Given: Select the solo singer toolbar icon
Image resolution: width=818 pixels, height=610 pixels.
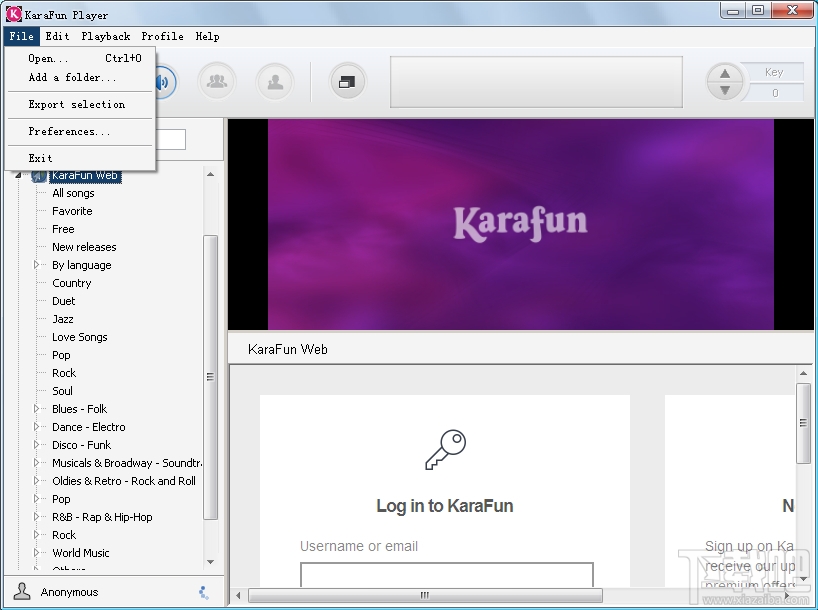Looking at the screenshot, I should [275, 82].
